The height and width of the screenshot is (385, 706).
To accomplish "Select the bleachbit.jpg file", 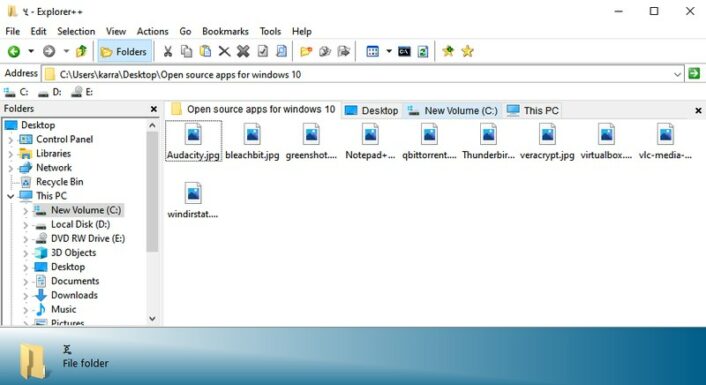I will point(252,141).
